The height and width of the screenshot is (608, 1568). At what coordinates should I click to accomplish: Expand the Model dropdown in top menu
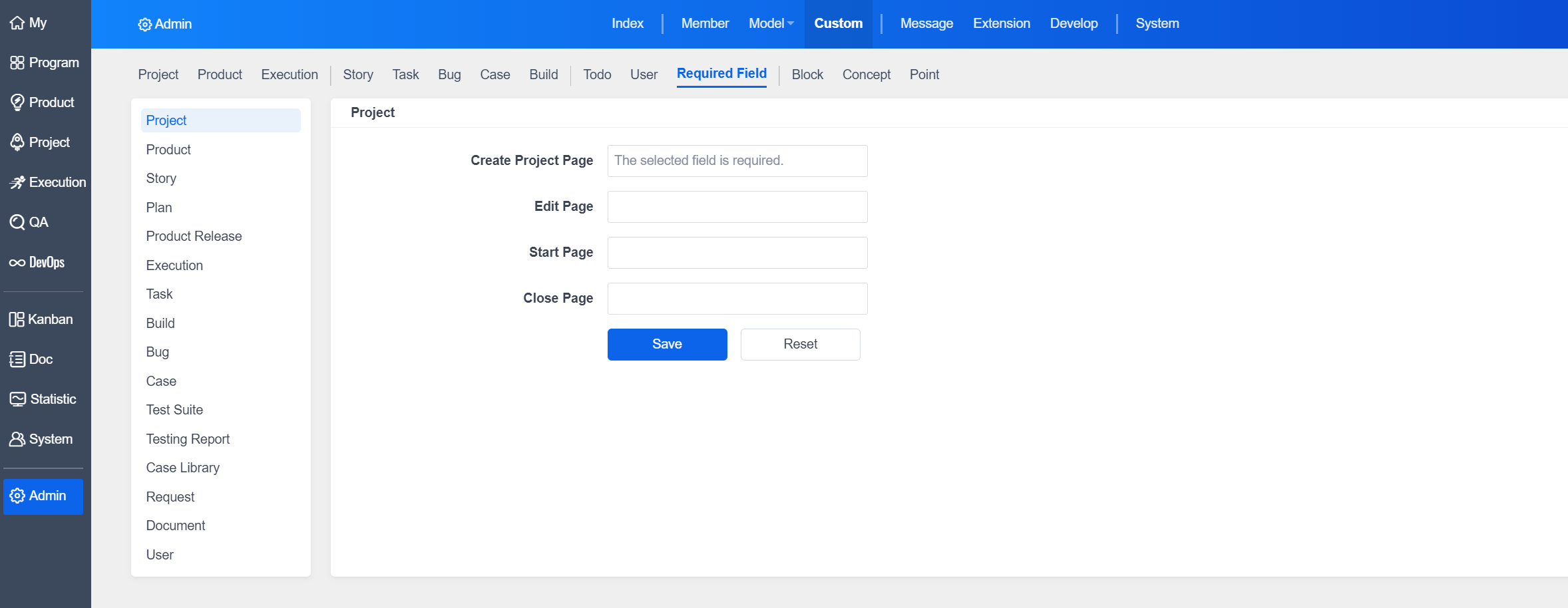click(771, 23)
